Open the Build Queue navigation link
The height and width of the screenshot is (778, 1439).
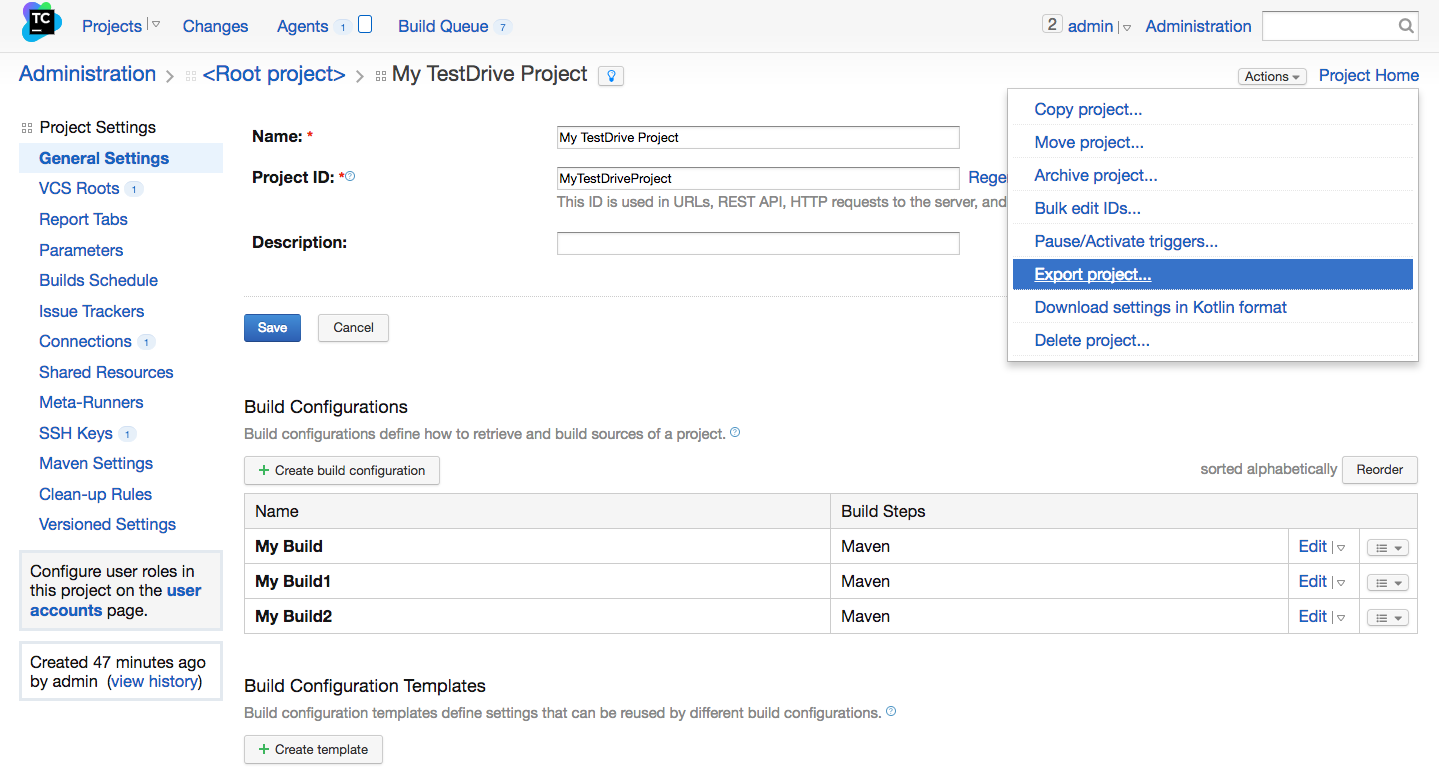tap(443, 27)
